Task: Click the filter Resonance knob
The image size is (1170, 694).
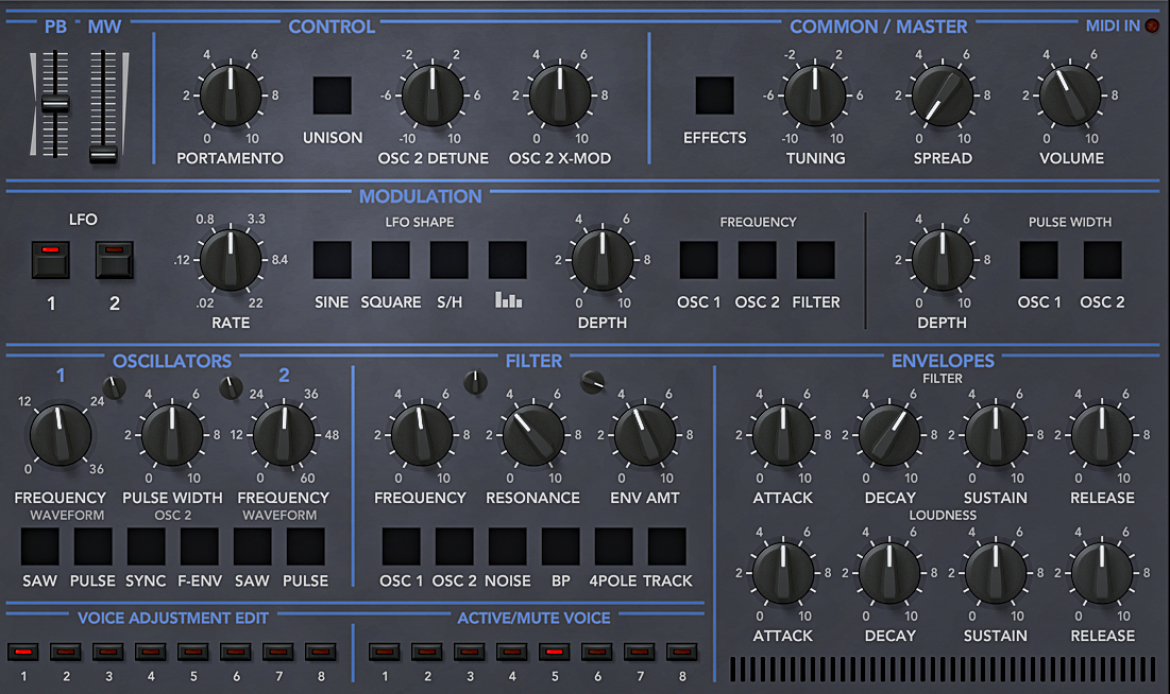Action: coord(533,435)
